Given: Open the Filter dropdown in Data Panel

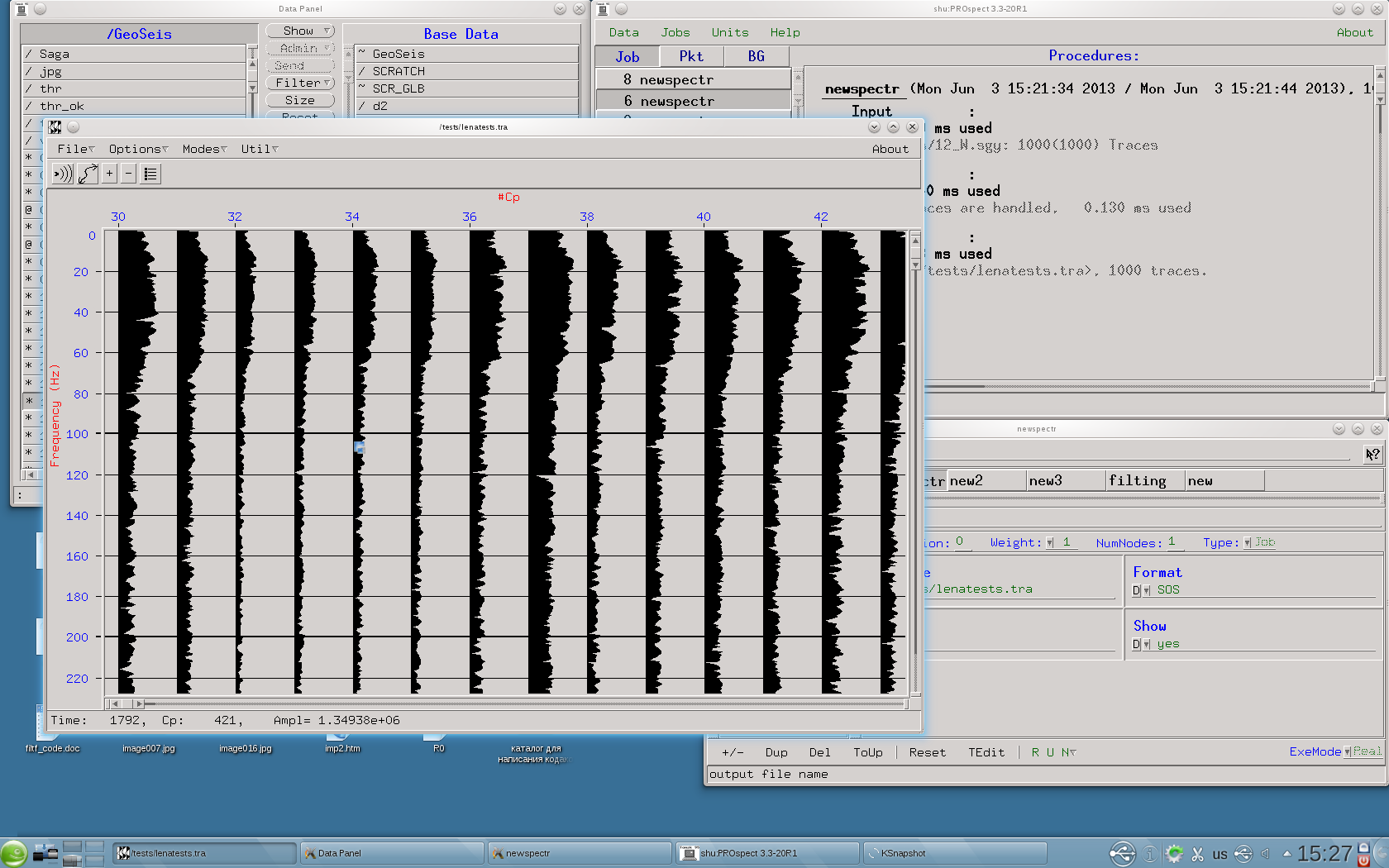Looking at the screenshot, I should (x=301, y=83).
